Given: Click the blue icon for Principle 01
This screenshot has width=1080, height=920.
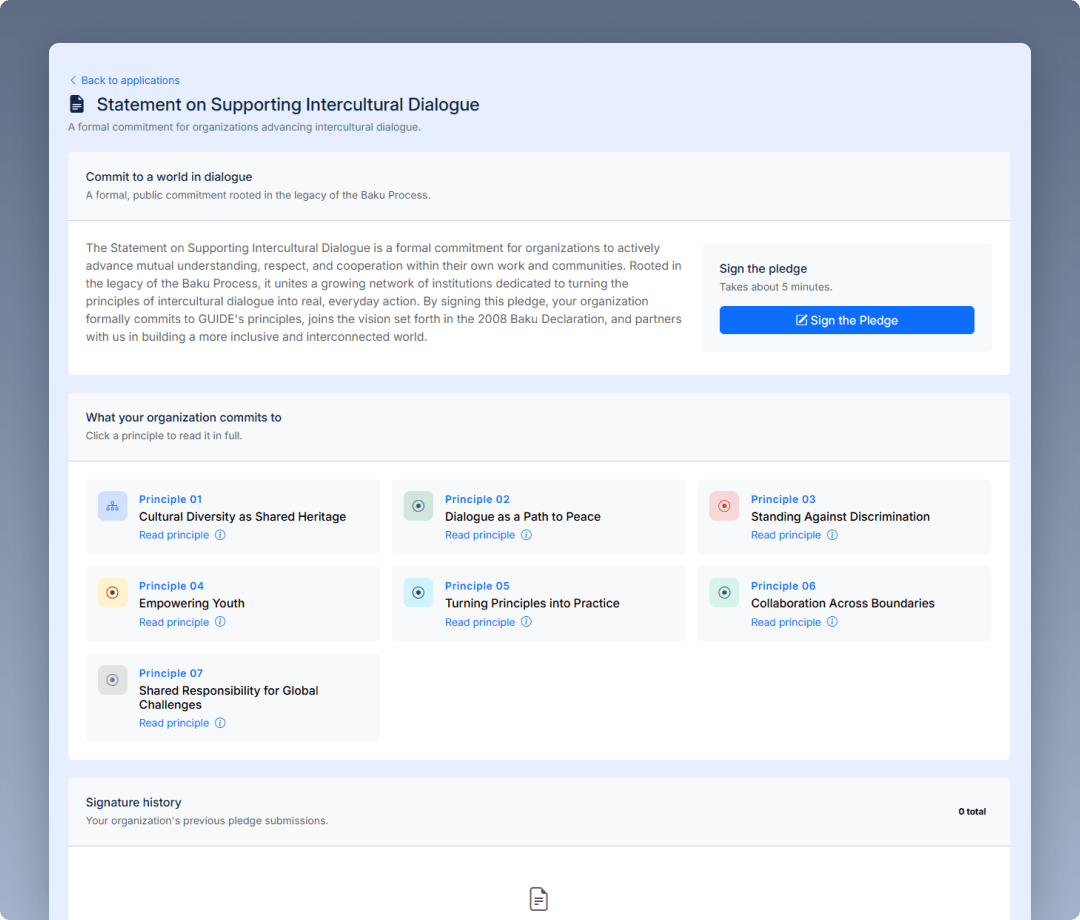Looking at the screenshot, I should click(112, 506).
